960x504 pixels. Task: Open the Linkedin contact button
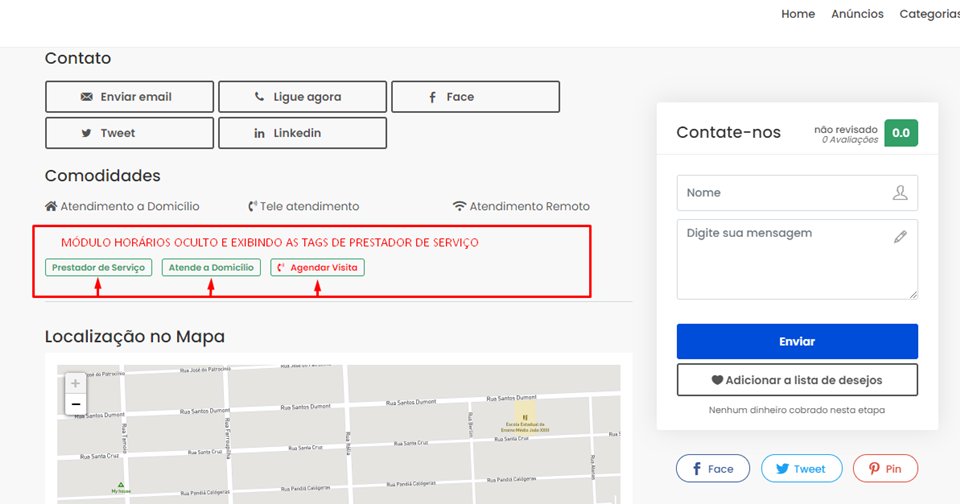[302, 133]
